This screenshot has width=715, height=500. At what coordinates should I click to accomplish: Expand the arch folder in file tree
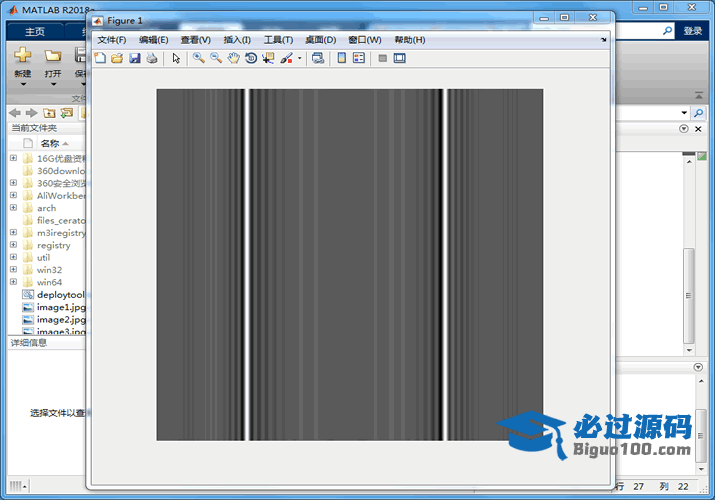[13, 208]
